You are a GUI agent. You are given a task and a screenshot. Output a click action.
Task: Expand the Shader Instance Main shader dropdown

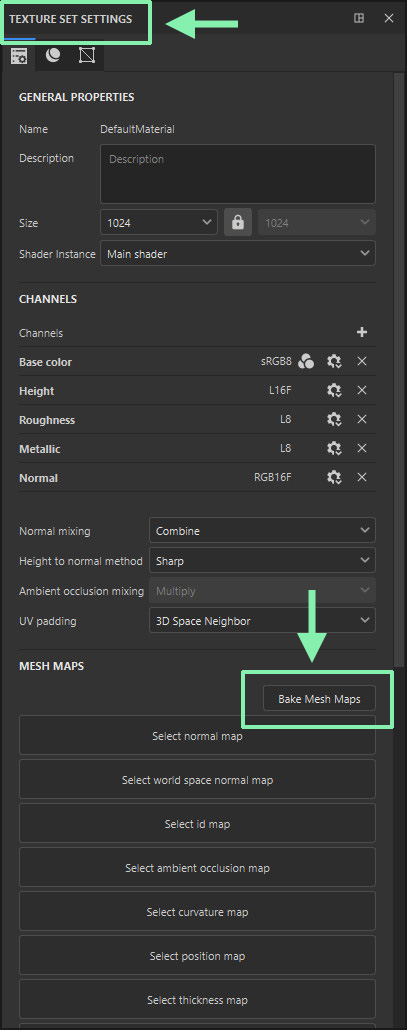[238, 254]
